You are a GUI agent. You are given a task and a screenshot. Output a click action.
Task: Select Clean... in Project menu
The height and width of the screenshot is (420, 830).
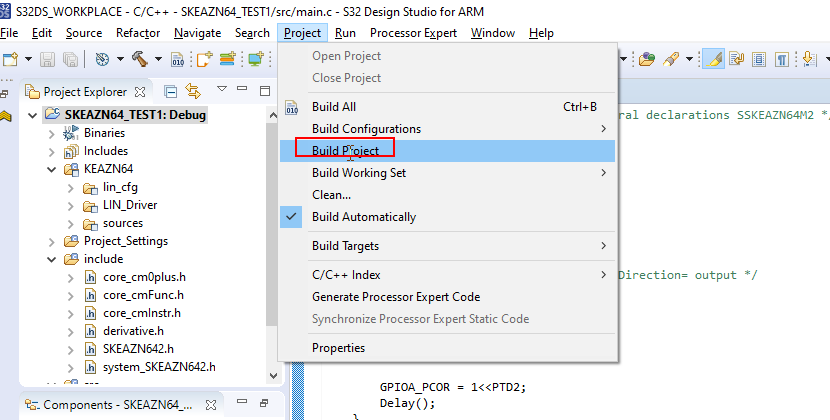coord(447,195)
